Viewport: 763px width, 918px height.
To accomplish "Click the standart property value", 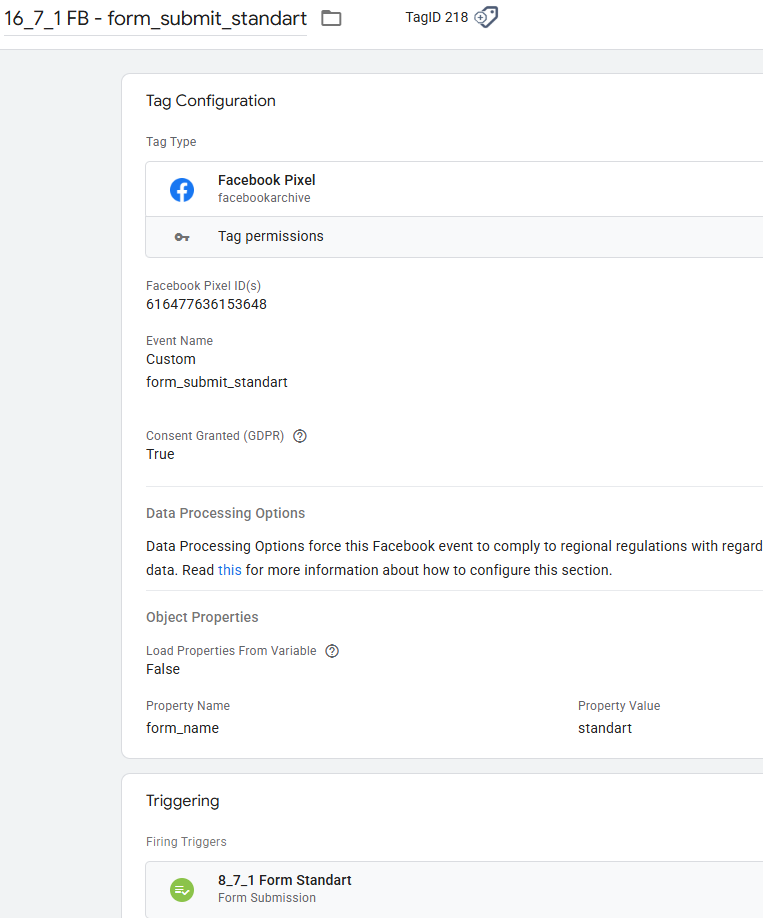I will [x=605, y=728].
